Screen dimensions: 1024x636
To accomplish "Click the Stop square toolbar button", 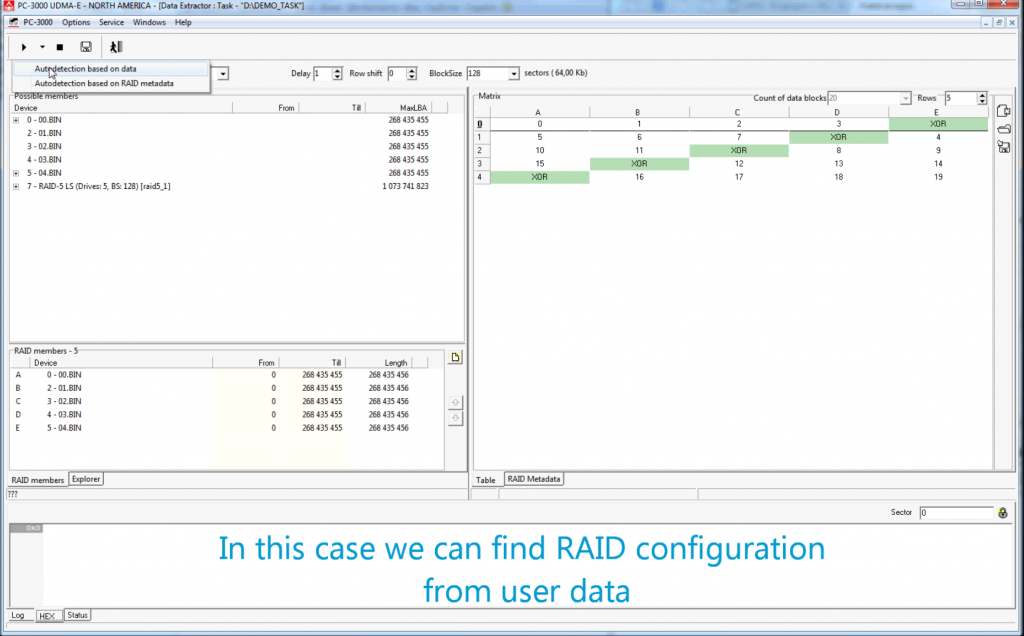I will click(x=59, y=46).
